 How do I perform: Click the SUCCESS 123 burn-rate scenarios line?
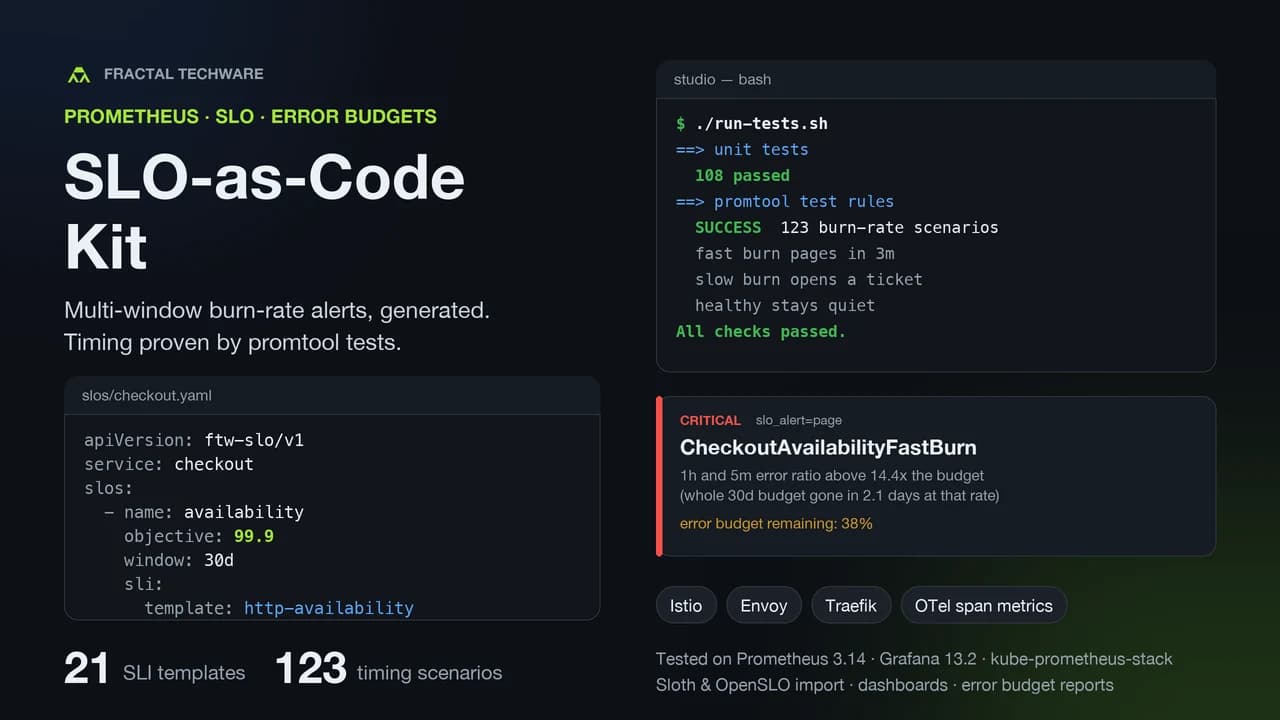click(846, 228)
